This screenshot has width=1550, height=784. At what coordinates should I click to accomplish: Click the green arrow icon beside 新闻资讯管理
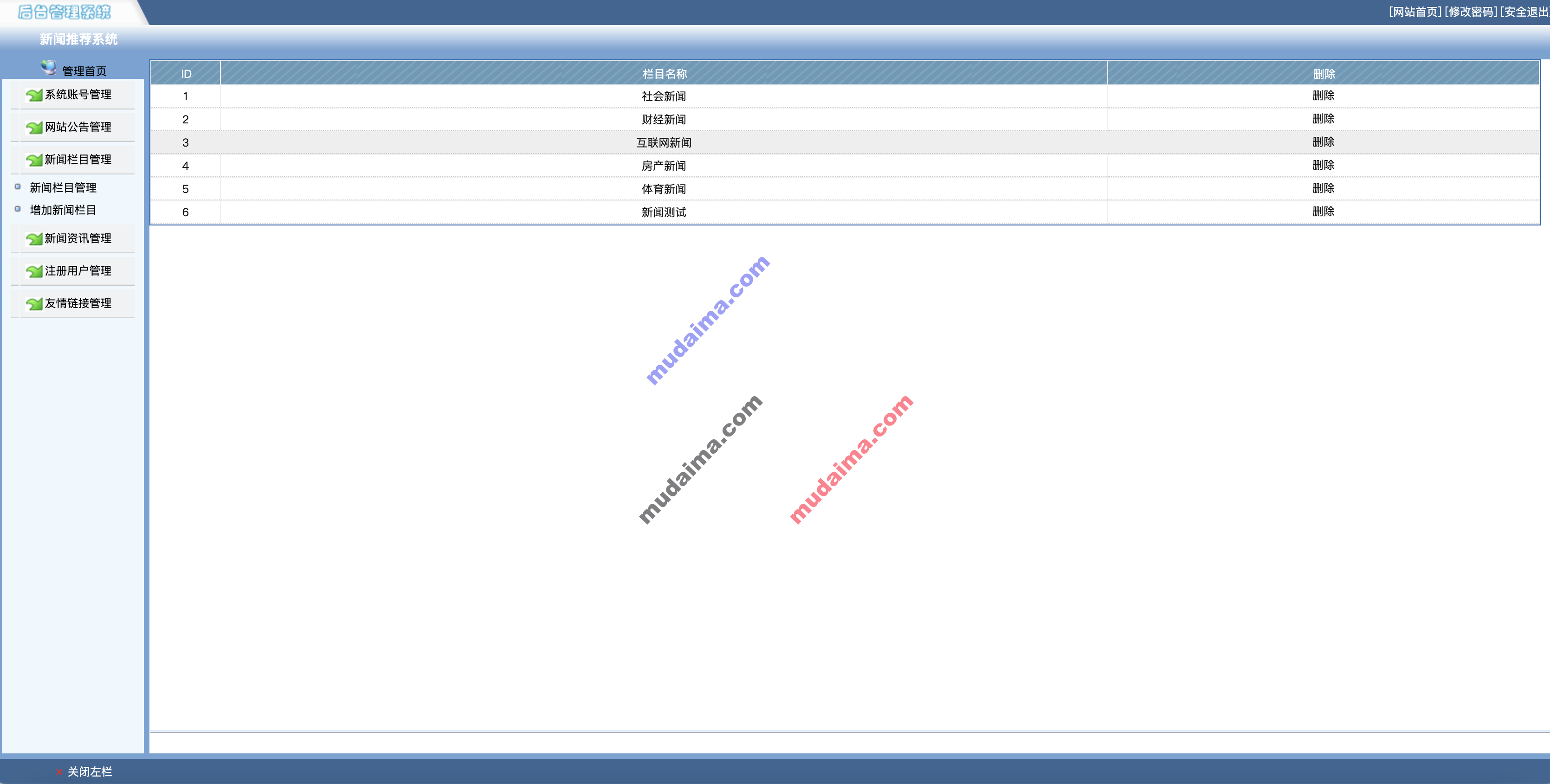(34, 239)
